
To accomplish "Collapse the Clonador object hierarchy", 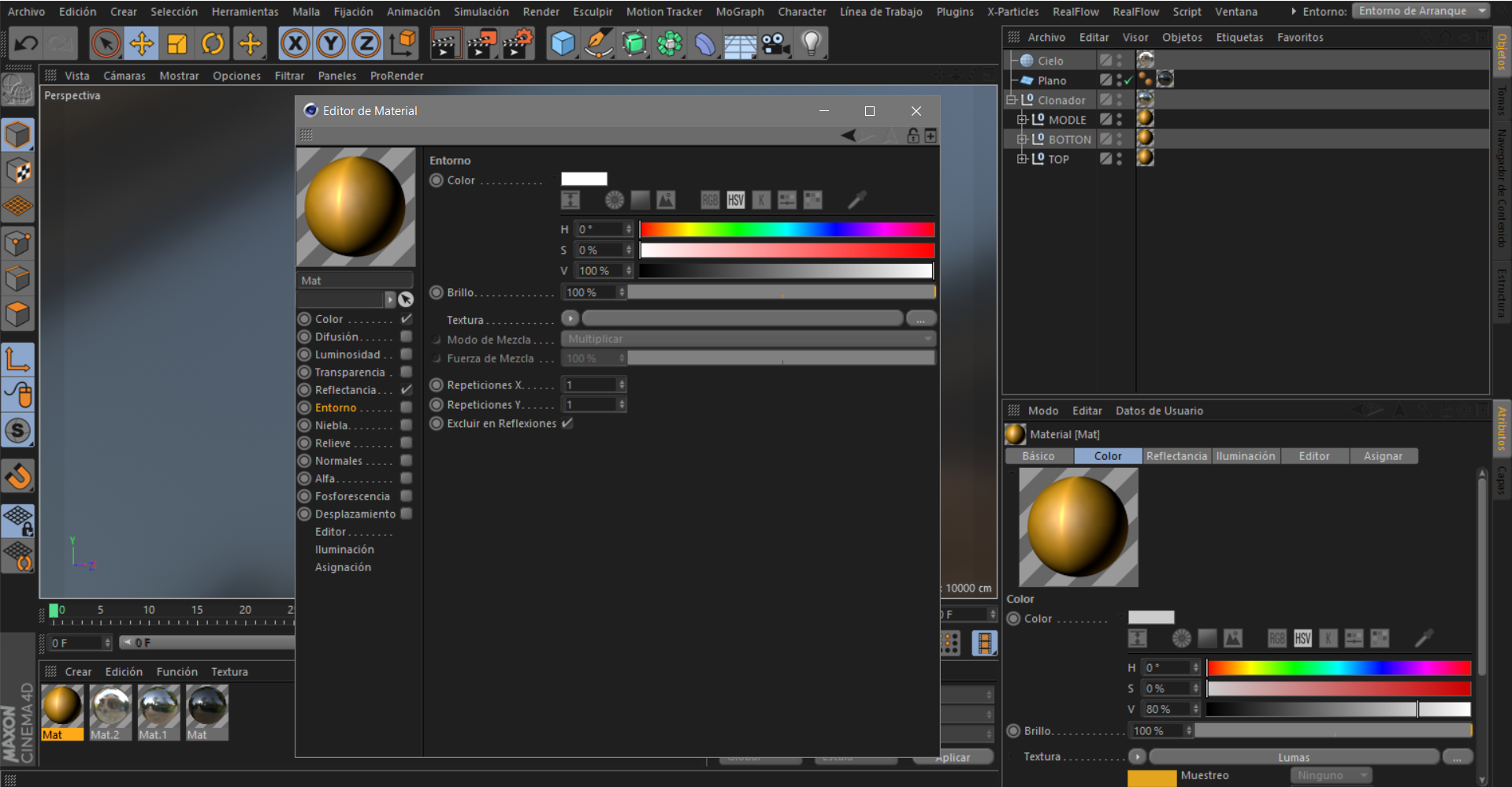I will pos(1011,100).
